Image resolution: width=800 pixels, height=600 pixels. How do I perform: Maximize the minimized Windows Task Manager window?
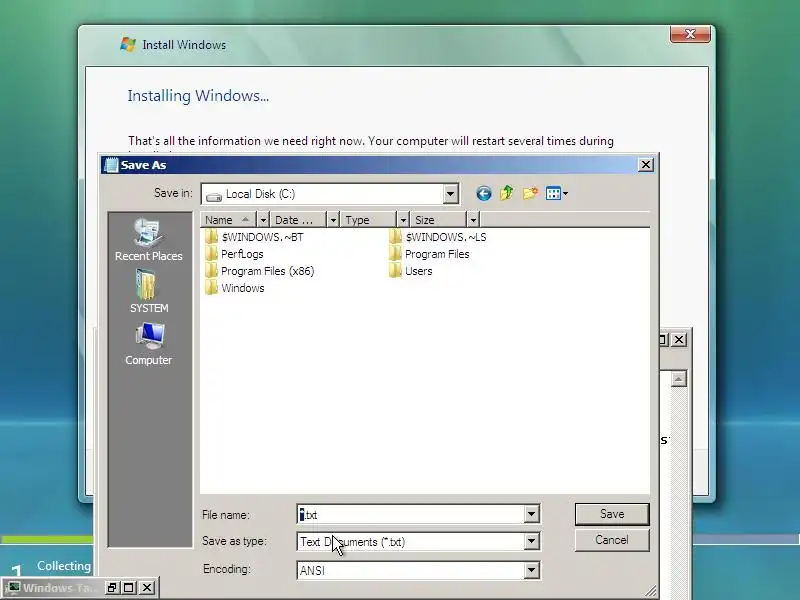[129, 588]
